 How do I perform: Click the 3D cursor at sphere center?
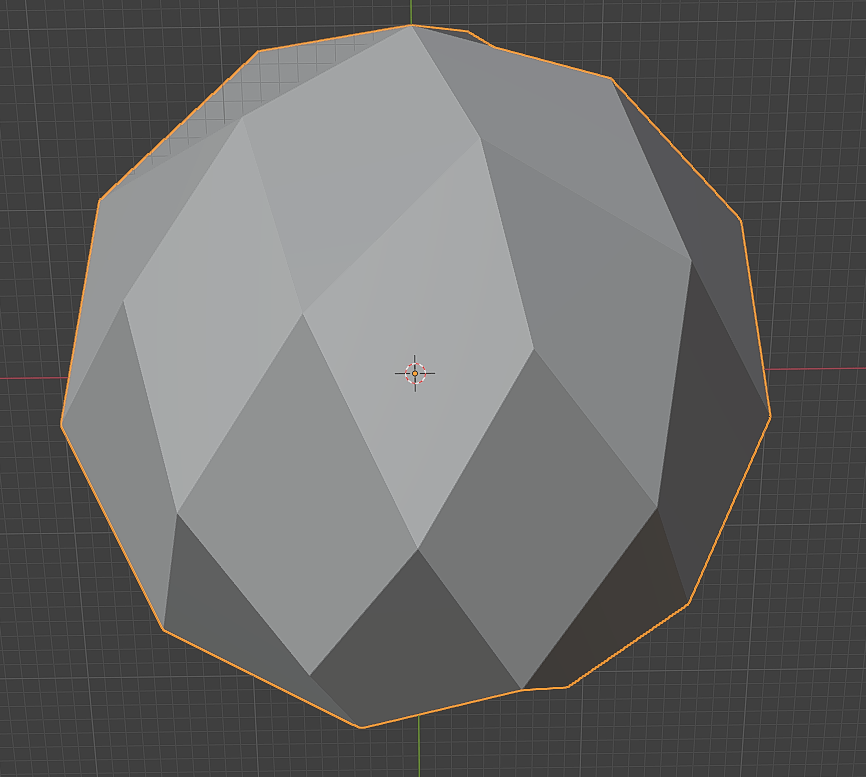click(415, 373)
